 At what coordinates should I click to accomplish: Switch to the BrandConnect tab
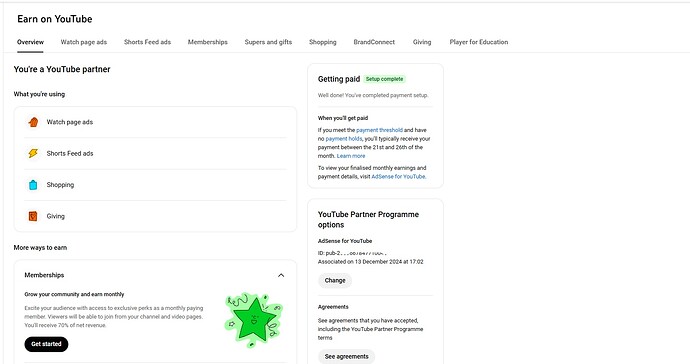click(x=374, y=42)
